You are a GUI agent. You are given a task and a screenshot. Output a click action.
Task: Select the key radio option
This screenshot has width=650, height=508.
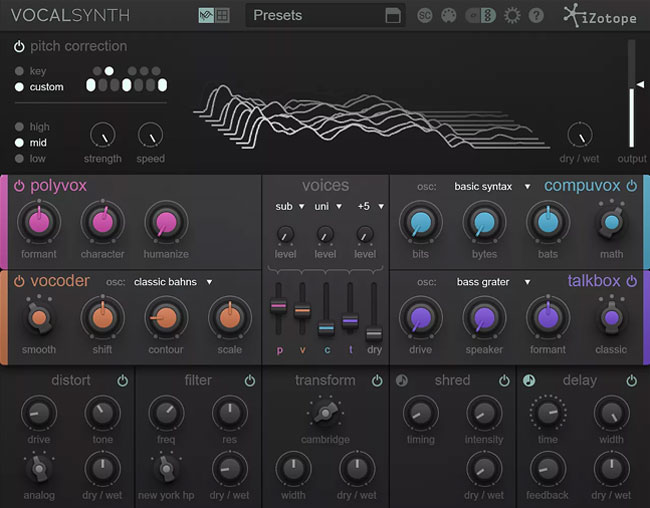point(19,71)
